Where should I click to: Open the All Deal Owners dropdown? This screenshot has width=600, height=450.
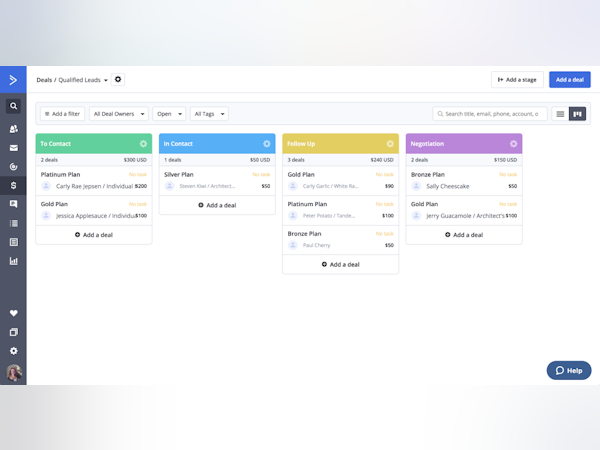point(119,114)
